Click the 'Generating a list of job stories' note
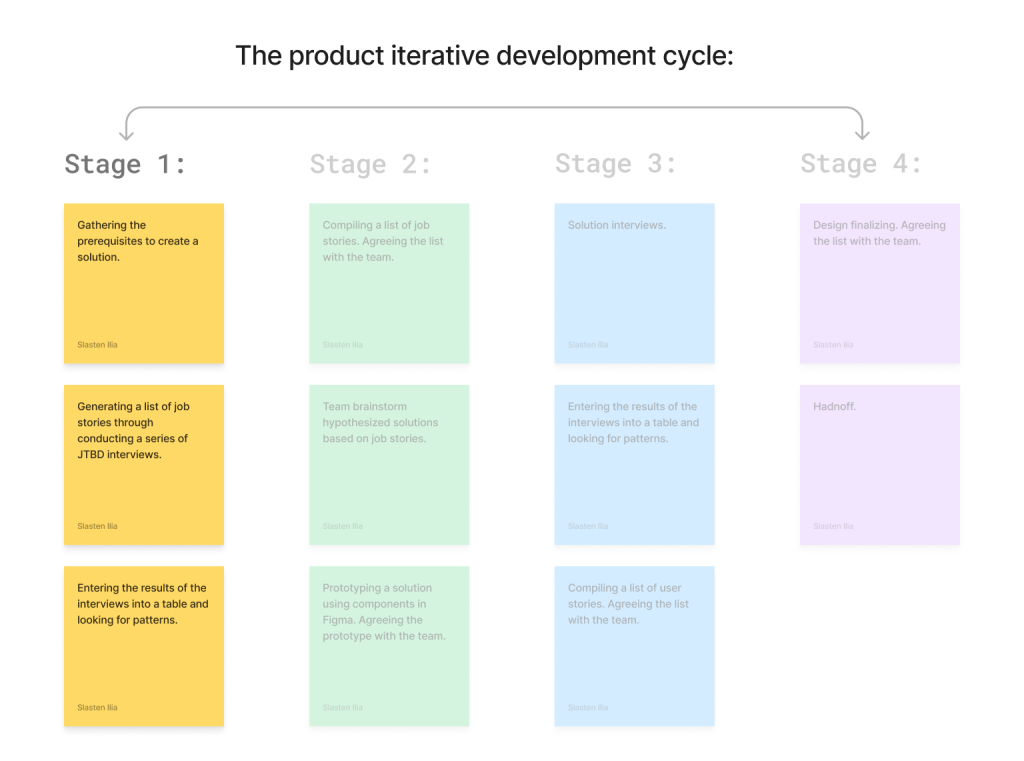 144,465
